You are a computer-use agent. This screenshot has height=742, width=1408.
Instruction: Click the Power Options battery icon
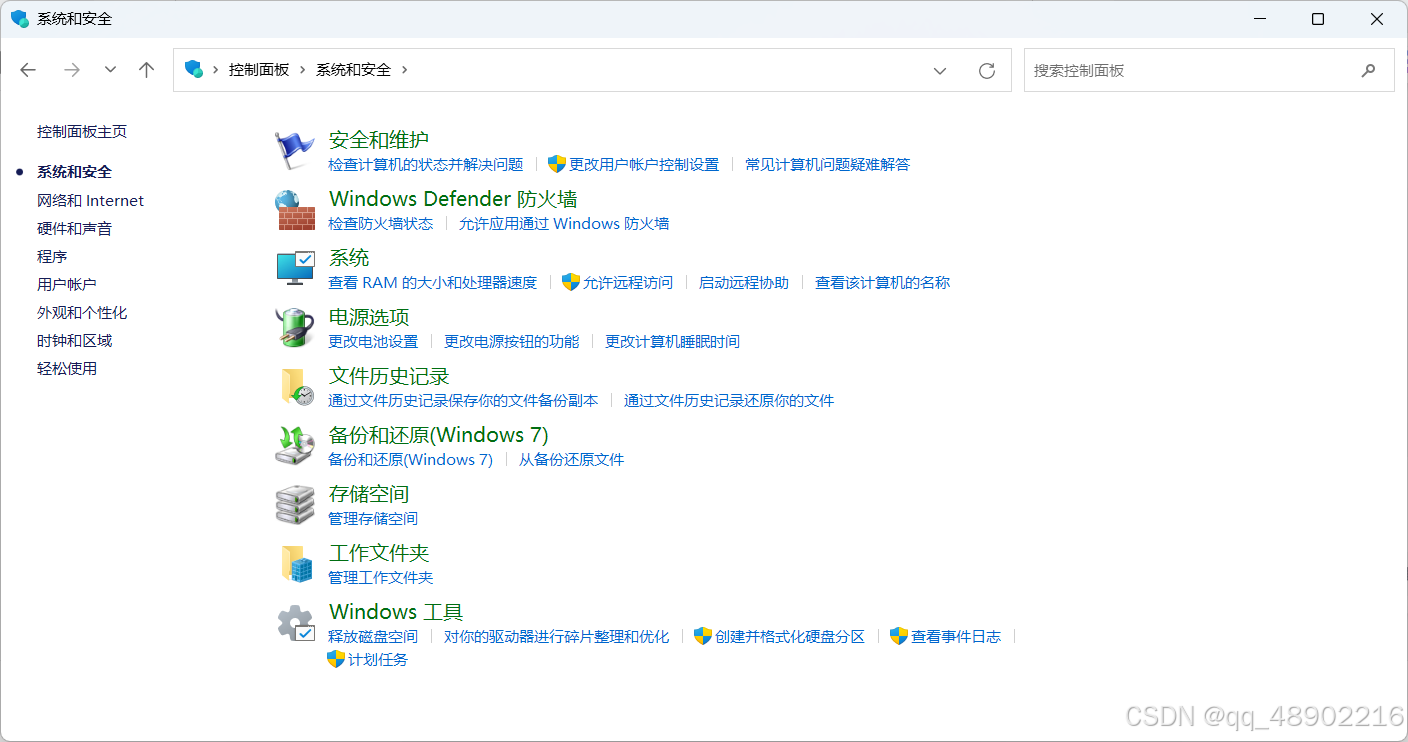(x=295, y=327)
